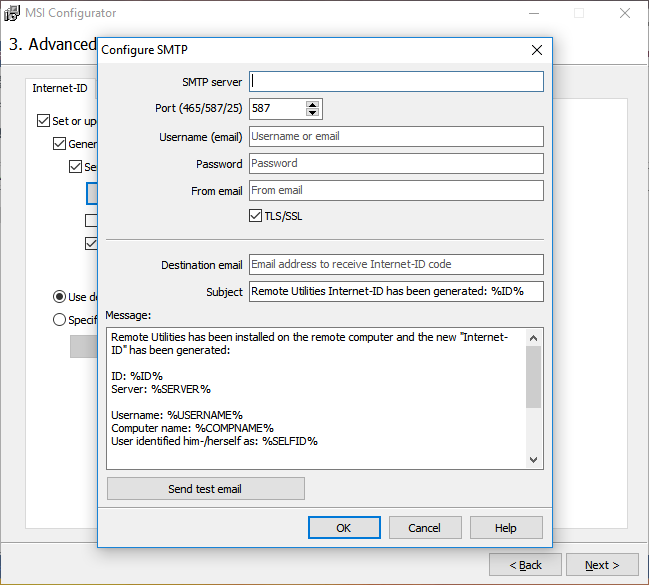Confirm SMTP settings with OK

[x=344, y=527]
